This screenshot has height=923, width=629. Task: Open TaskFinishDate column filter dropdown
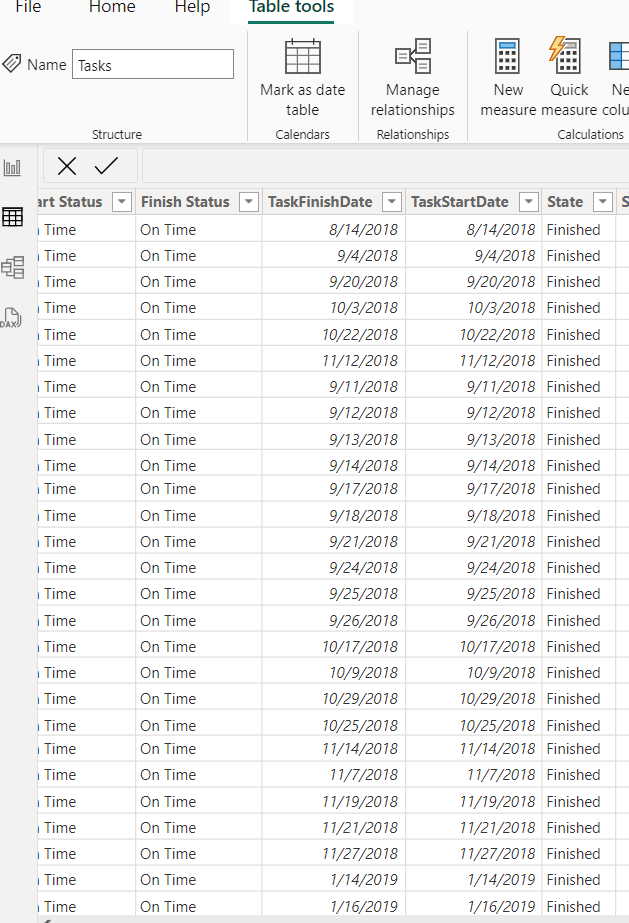pos(392,202)
